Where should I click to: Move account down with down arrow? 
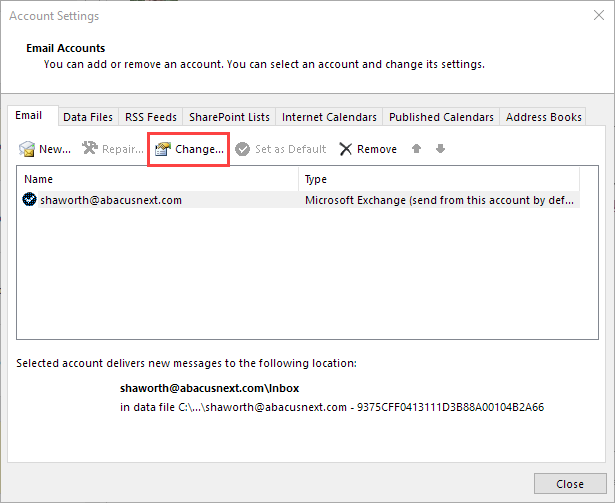pyautogui.click(x=440, y=149)
